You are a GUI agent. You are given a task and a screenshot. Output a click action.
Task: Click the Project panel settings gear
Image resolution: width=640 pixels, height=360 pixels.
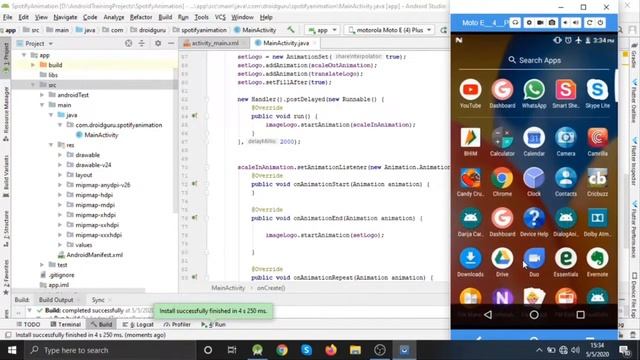click(158, 43)
